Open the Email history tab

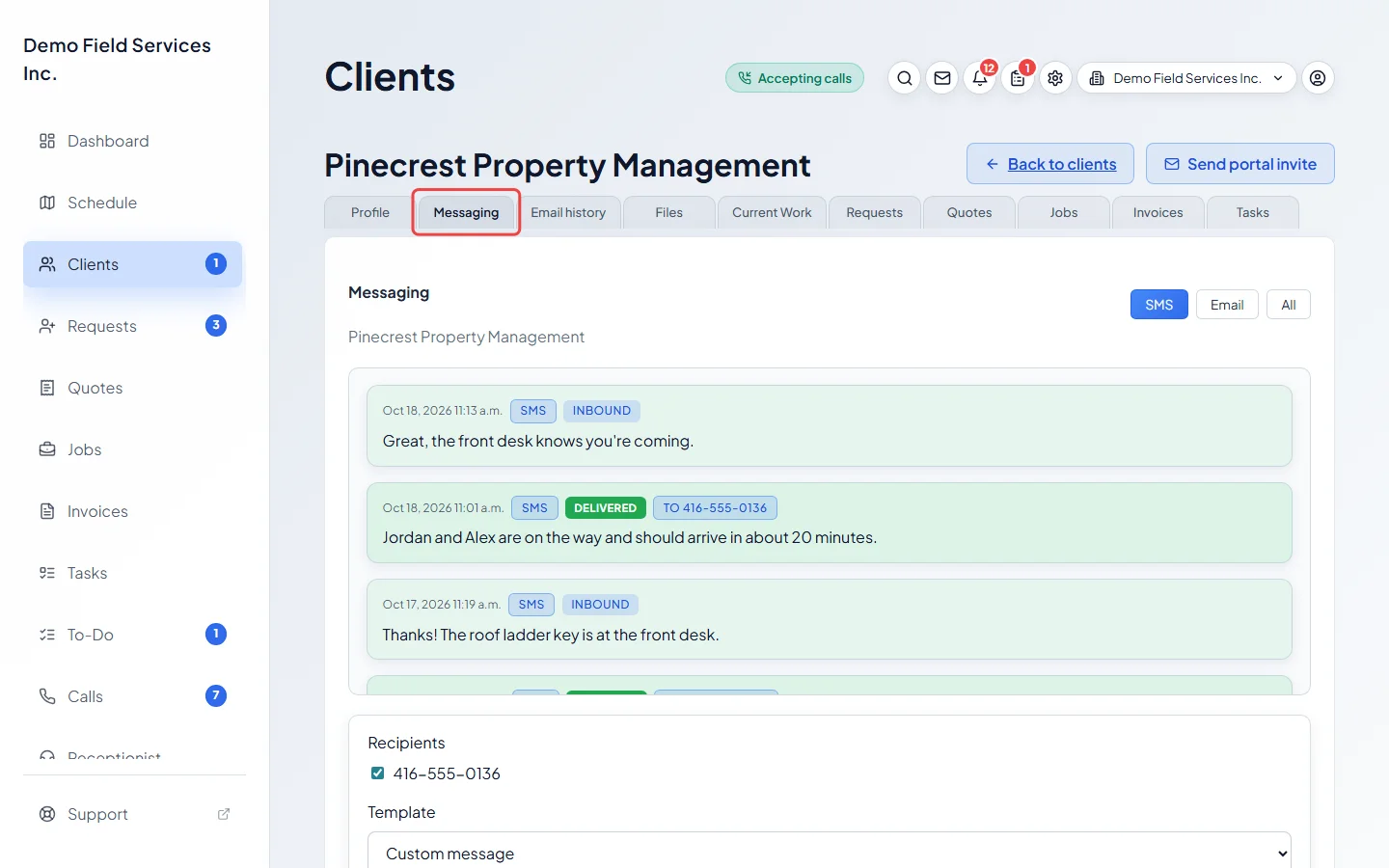pyautogui.click(x=568, y=212)
